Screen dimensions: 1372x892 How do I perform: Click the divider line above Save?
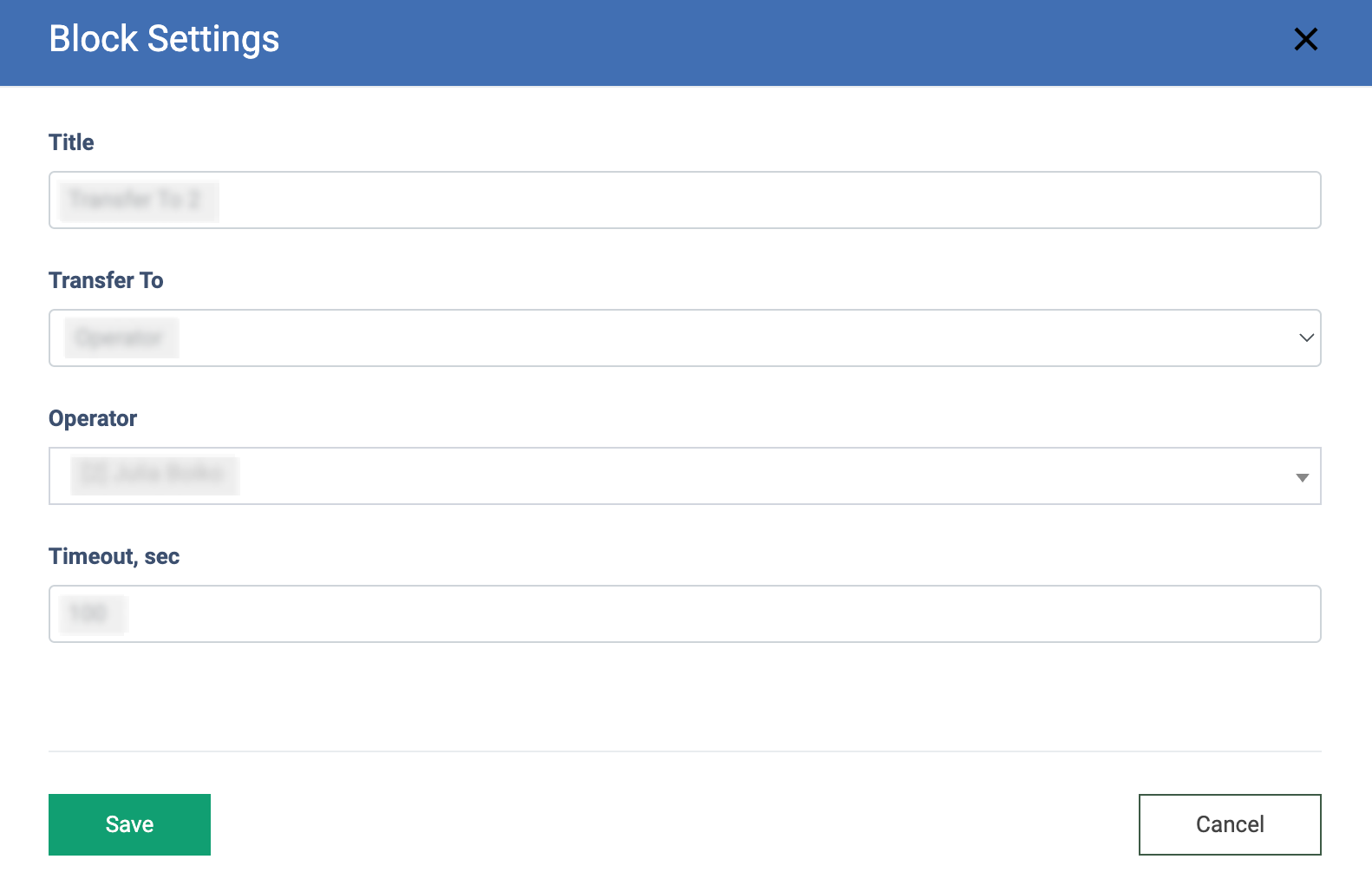(684, 751)
